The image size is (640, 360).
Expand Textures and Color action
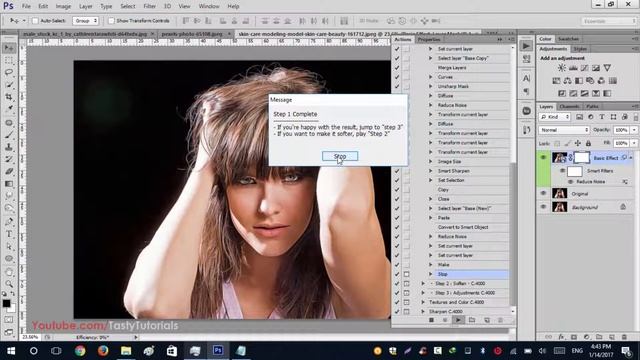click(x=423, y=302)
